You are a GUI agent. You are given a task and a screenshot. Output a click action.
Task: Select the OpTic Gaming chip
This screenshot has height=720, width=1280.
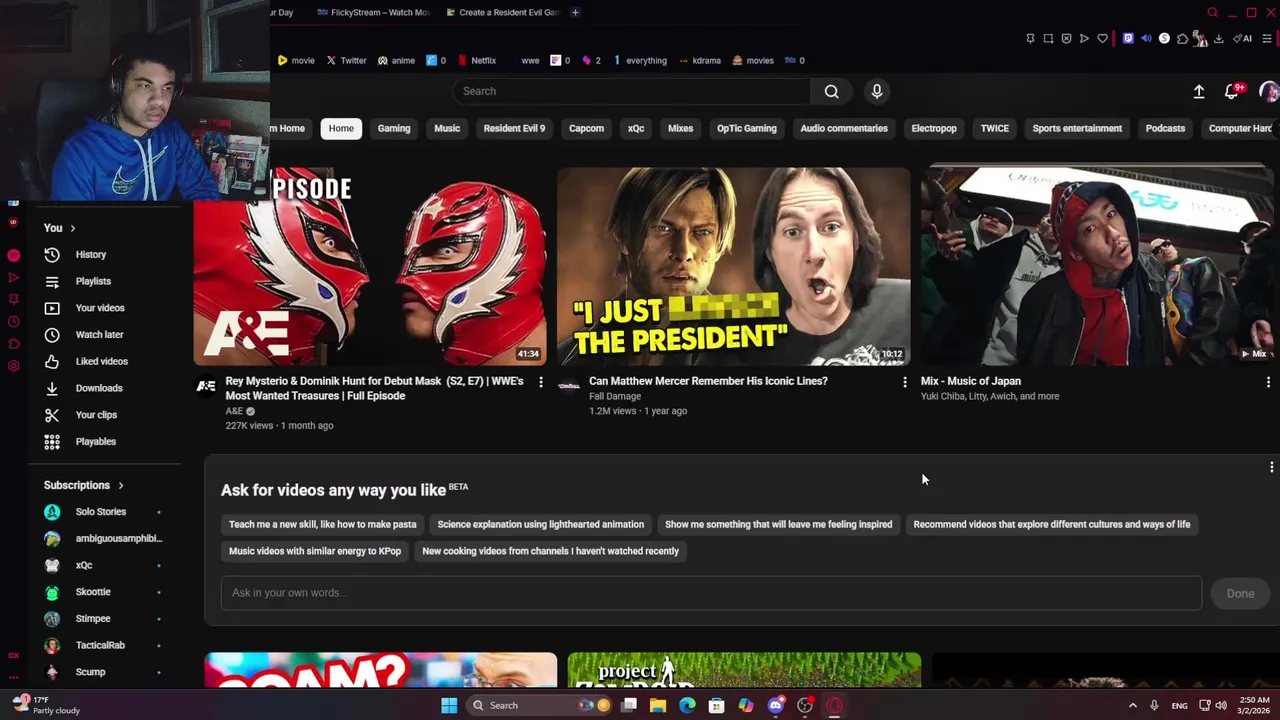[746, 128]
